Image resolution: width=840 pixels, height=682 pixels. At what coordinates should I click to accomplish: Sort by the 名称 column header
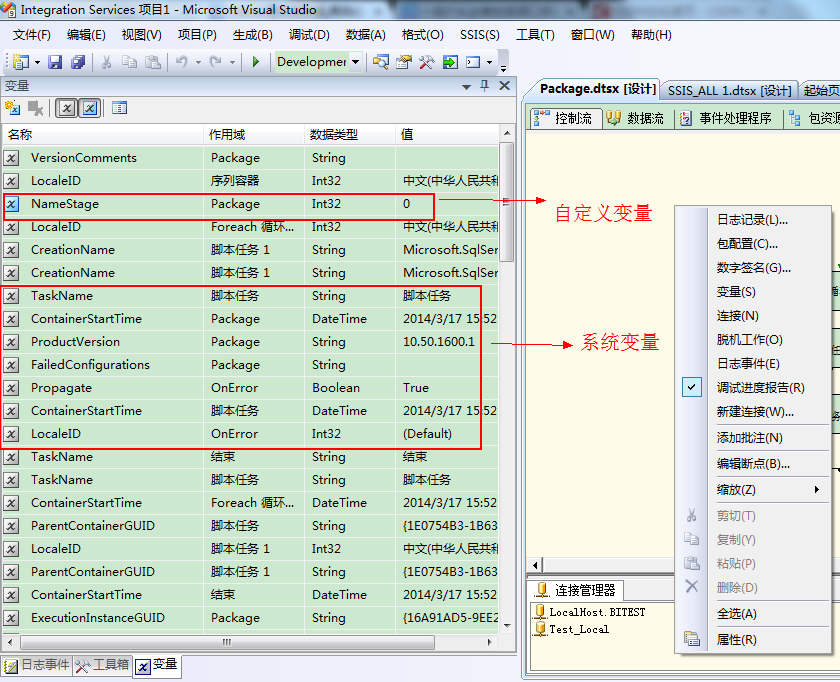103,134
